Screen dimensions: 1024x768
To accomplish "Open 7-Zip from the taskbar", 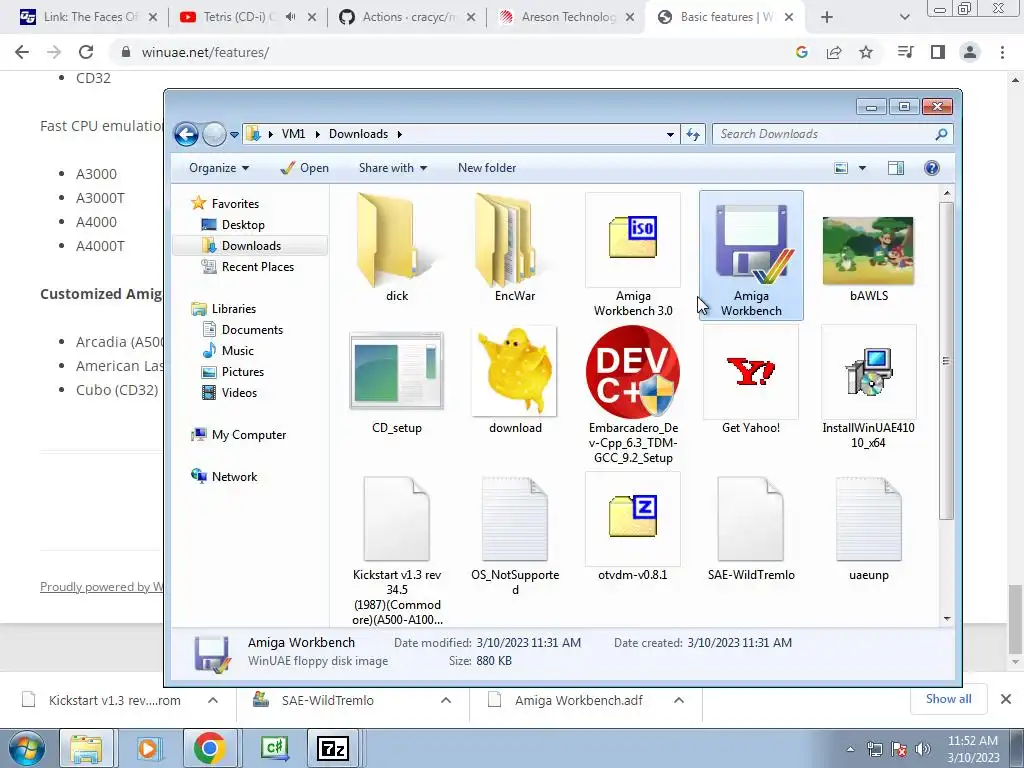I will tap(332, 748).
